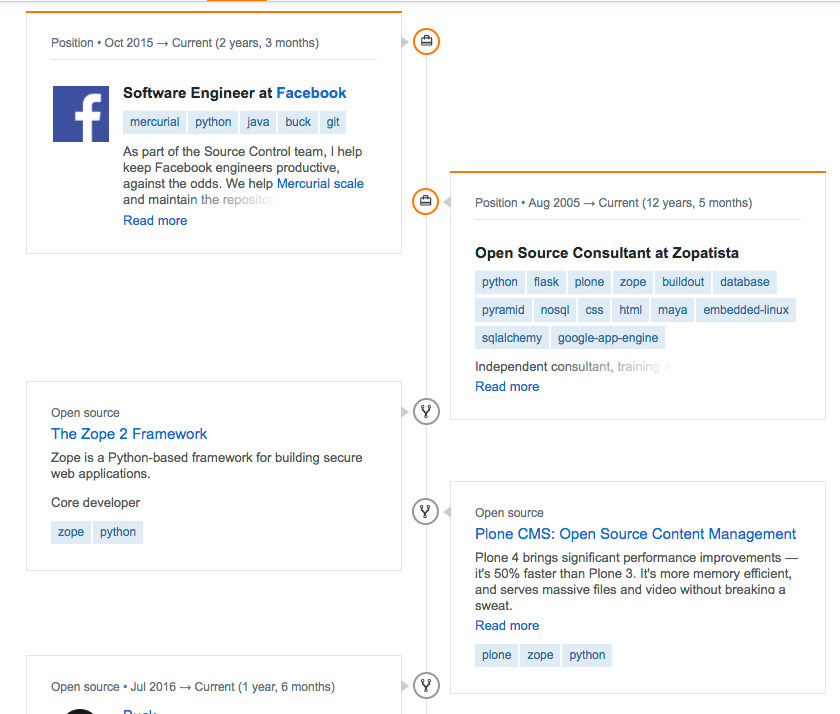
Task: Select the flask tag
Action: [546, 282]
